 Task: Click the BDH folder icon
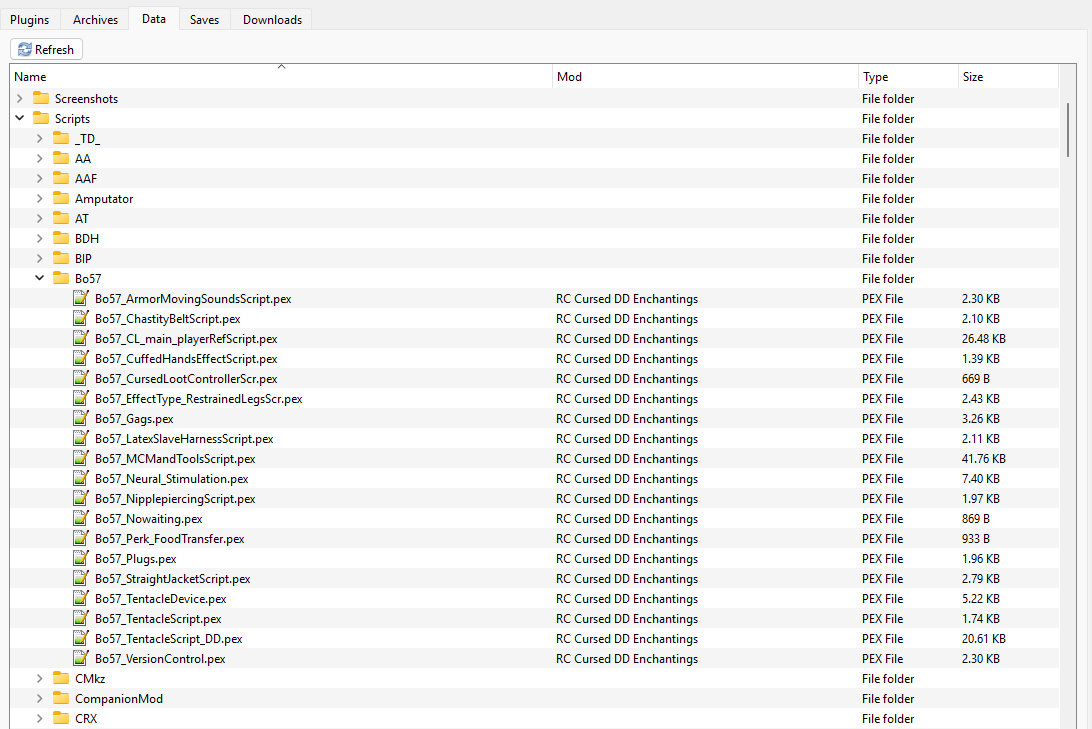tap(61, 238)
